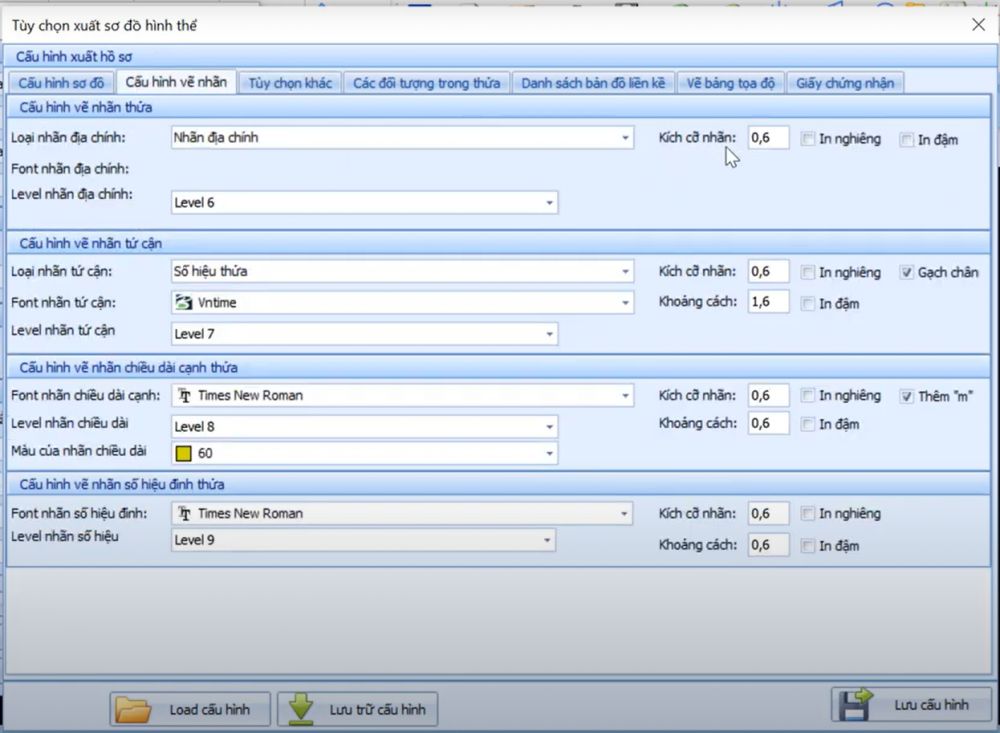The width and height of the screenshot is (1000, 733).
Task: Click the Lưu trữ cấu hình button
Action: [357, 709]
